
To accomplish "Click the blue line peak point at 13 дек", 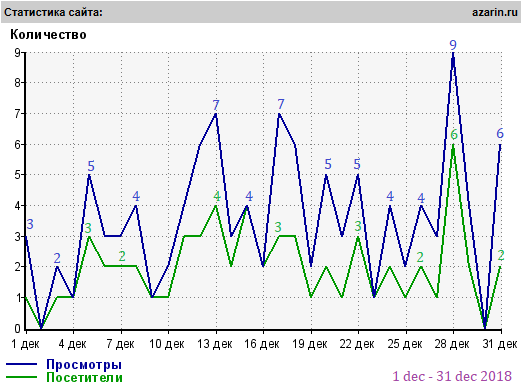I will tap(216, 114).
